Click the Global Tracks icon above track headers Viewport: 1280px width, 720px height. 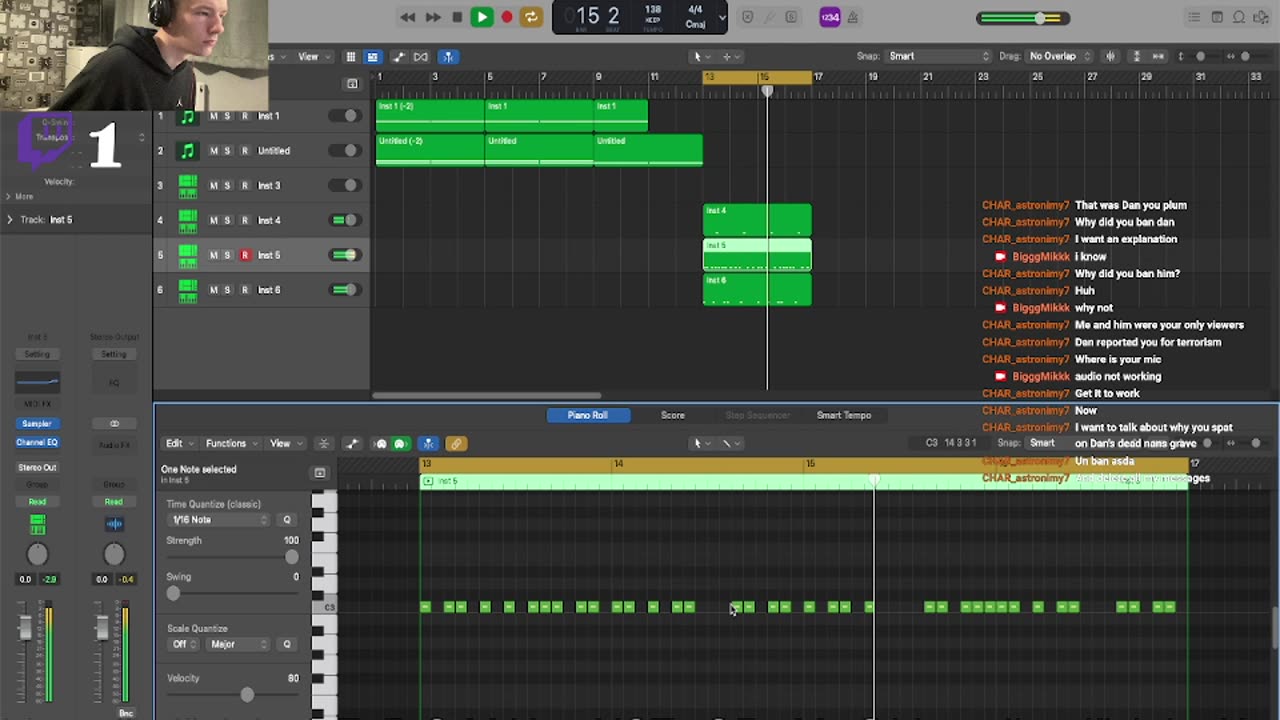(351, 84)
